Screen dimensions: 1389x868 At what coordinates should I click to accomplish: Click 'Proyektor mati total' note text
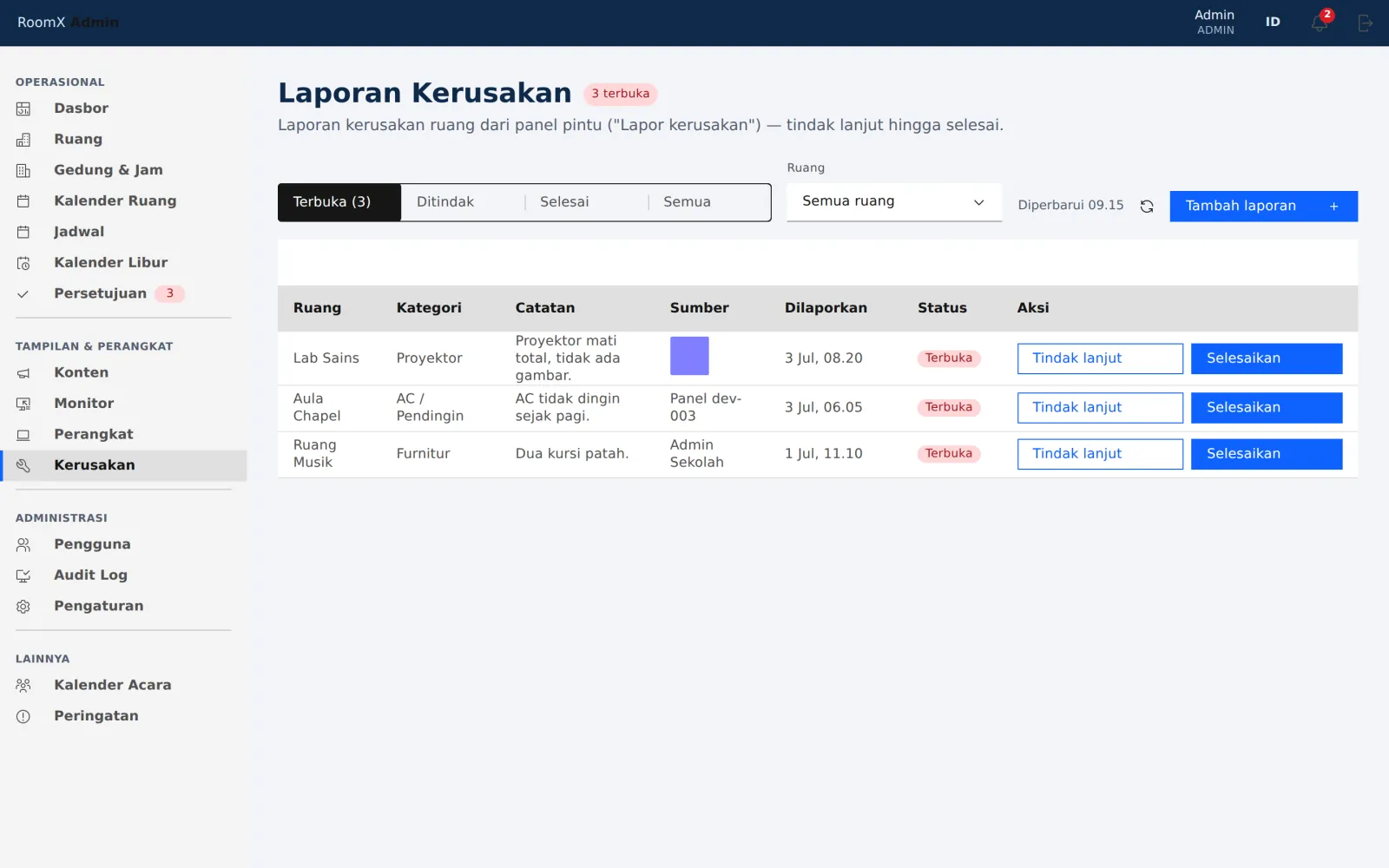point(568,358)
